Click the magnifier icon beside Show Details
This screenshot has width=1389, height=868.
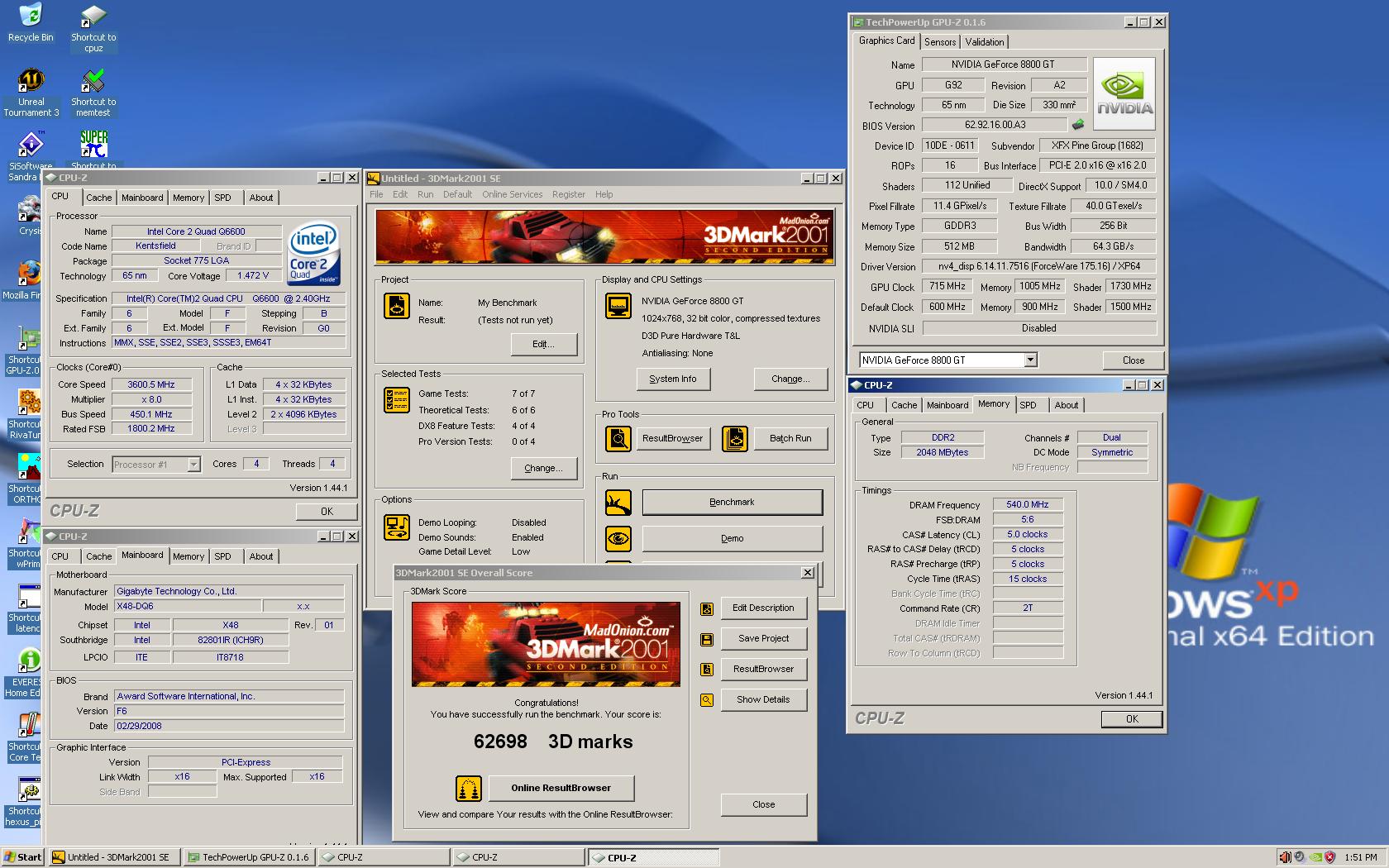(x=707, y=700)
